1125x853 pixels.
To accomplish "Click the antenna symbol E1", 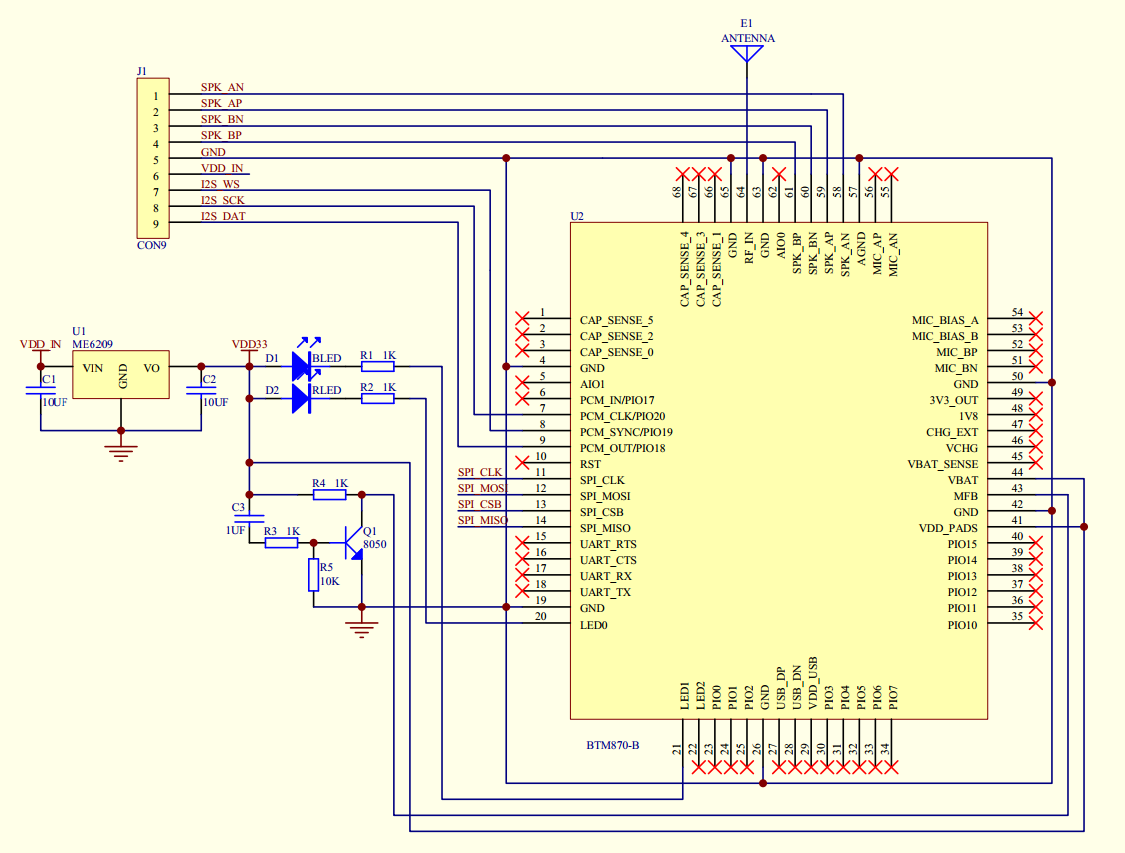I will pos(746,54).
